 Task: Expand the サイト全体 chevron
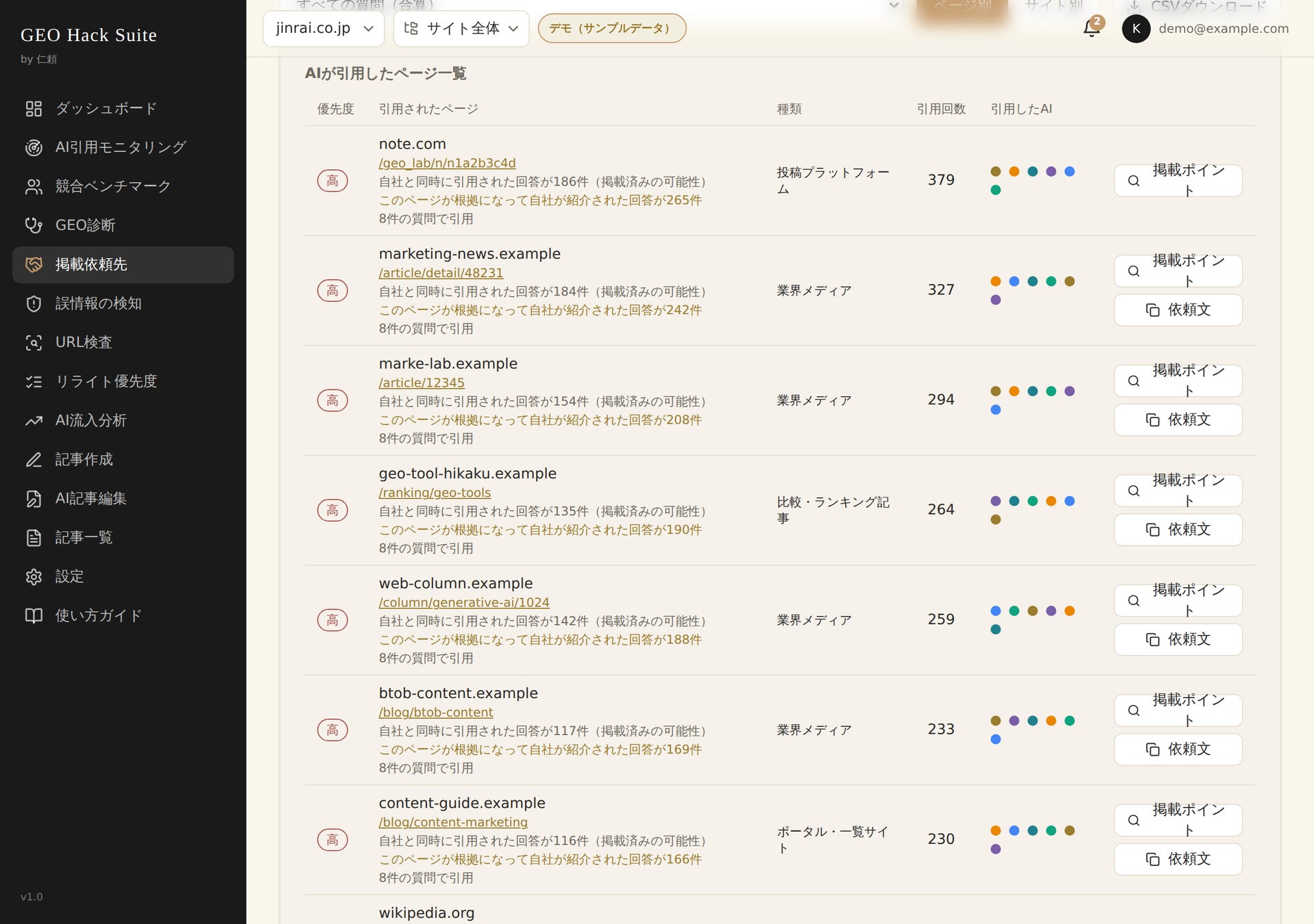tap(513, 28)
